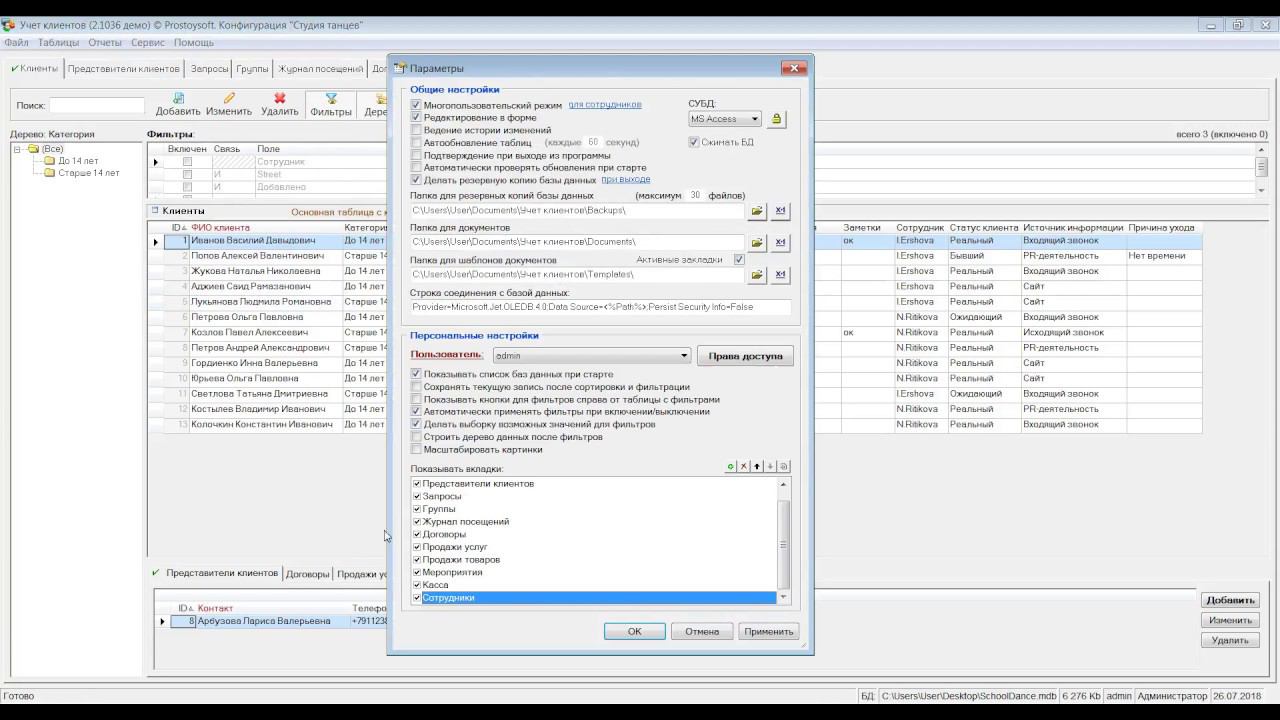Click row expander arrow for Иванов Василий Давыдович
This screenshot has width=1280, height=720.
click(155, 241)
